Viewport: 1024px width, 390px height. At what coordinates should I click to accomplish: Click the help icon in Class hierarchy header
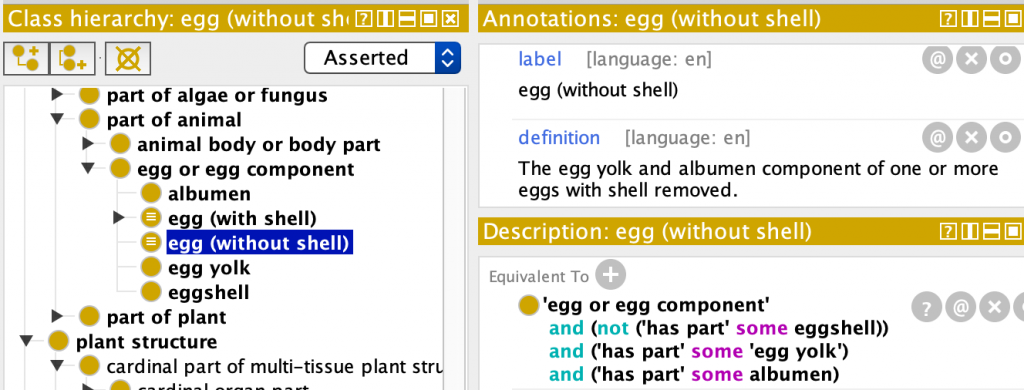tap(364, 20)
